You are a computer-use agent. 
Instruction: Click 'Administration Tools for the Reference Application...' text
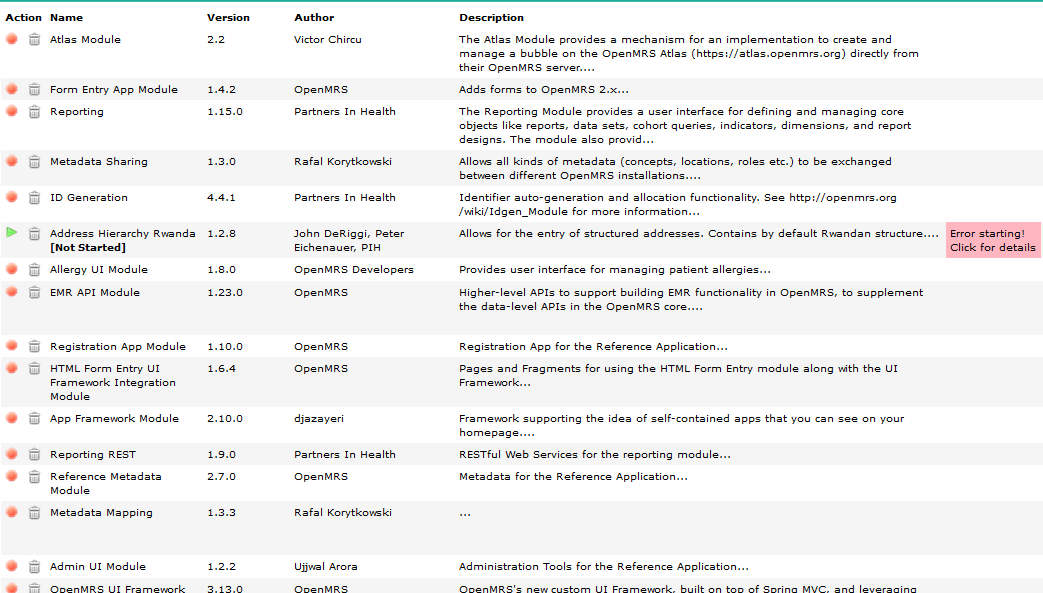coord(603,566)
